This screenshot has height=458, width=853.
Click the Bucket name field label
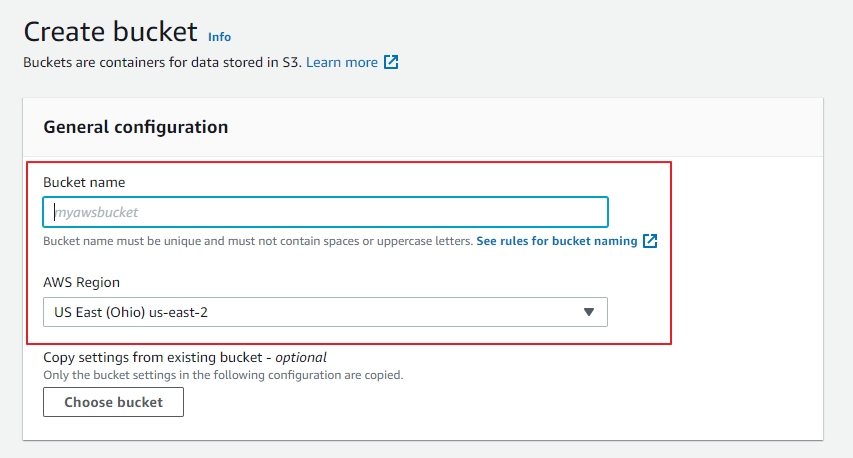(x=84, y=182)
